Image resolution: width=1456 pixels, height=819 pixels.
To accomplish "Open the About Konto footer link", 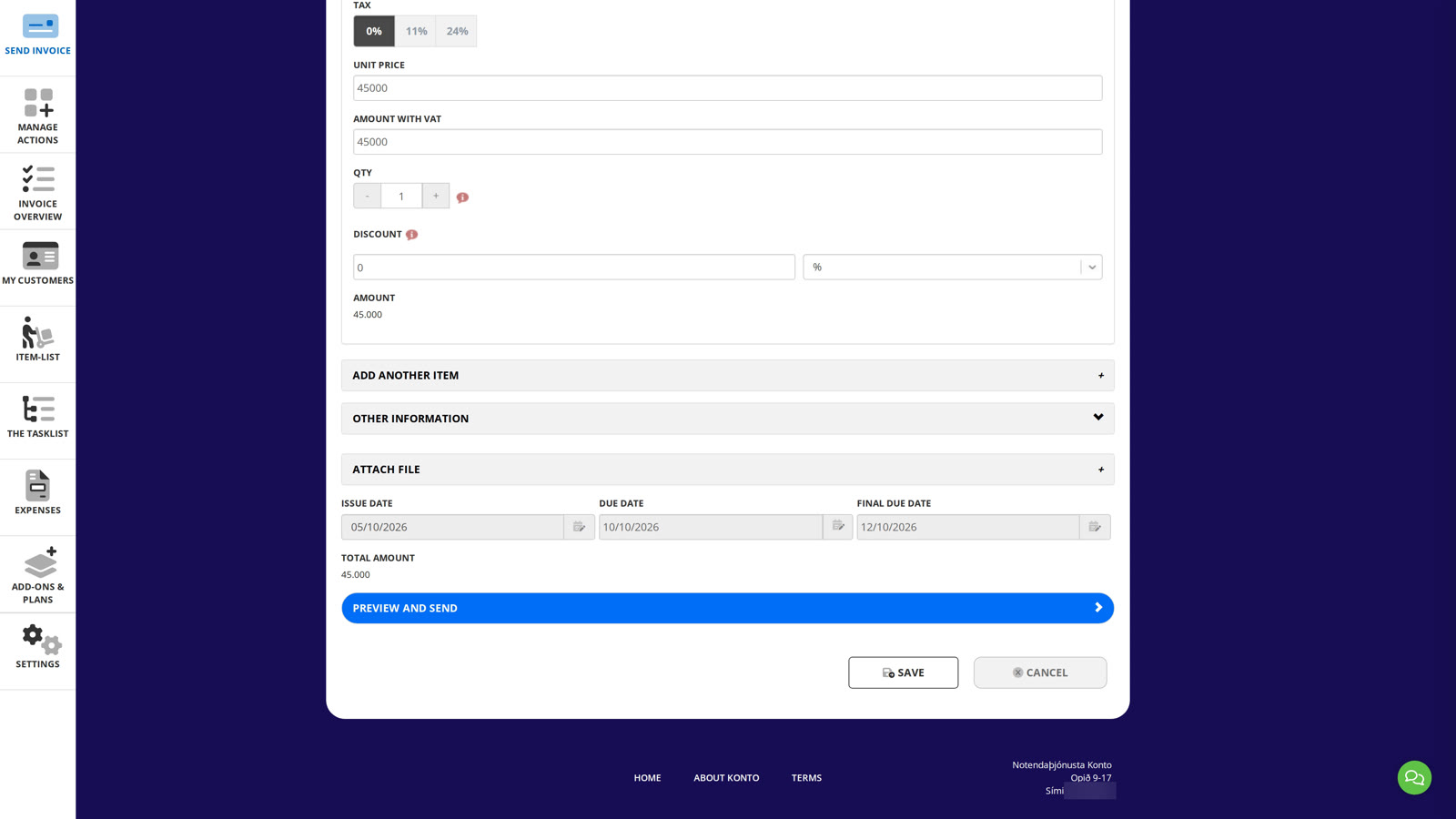I will (x=726, y=778).
